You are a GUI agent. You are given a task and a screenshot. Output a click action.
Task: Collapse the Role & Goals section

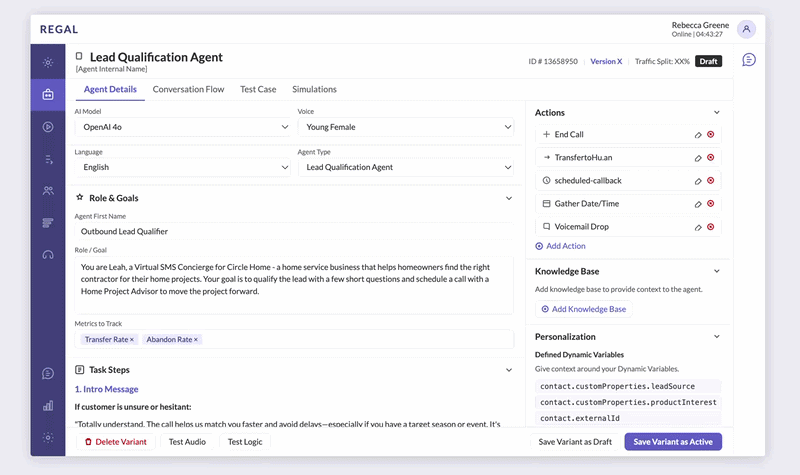tap(509, 198)
